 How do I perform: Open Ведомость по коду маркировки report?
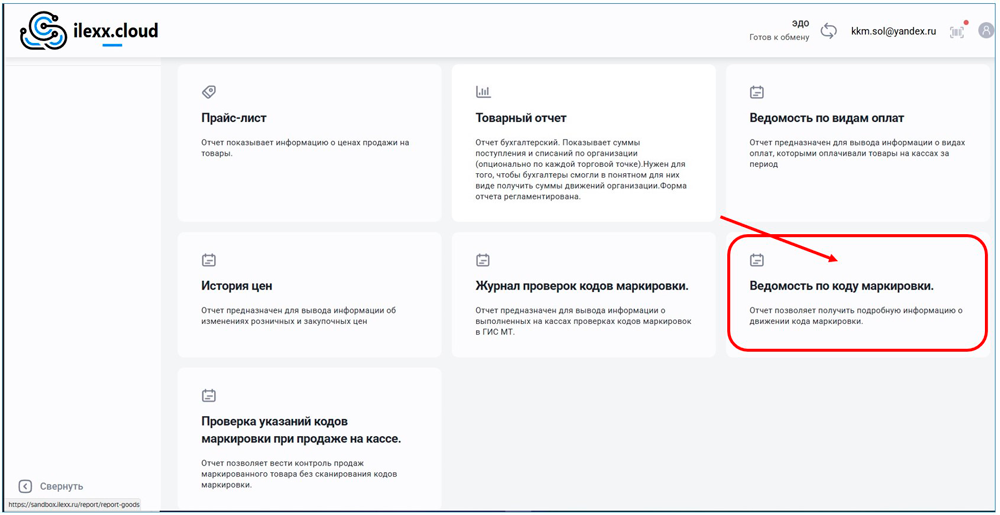[841, 286]
